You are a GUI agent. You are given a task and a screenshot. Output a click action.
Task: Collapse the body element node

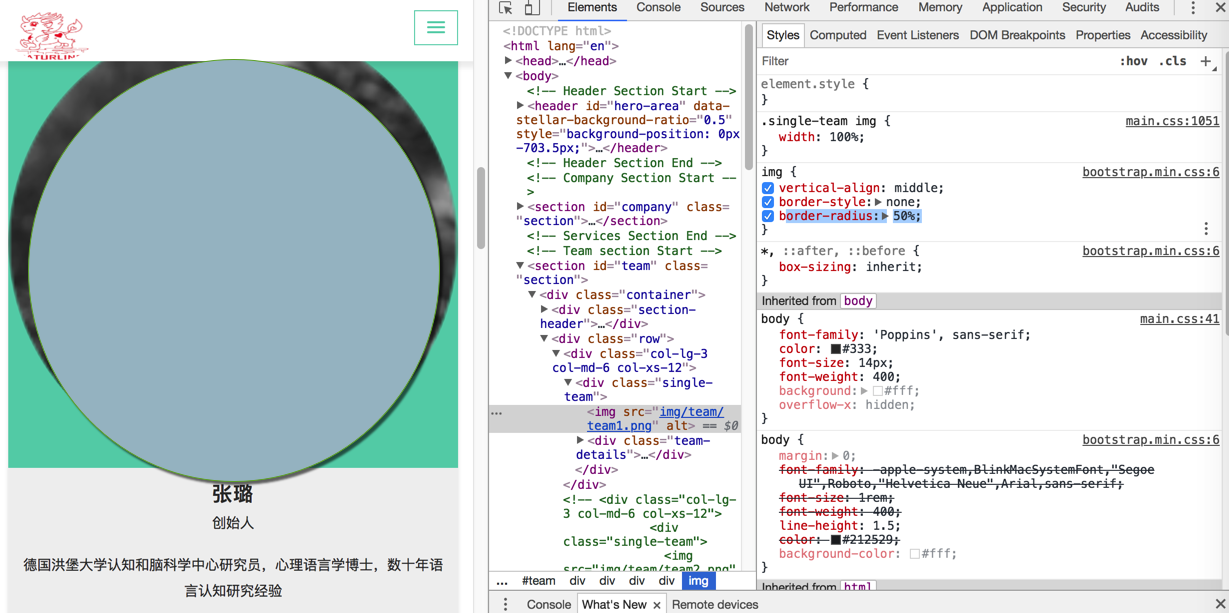click(509, 76)
